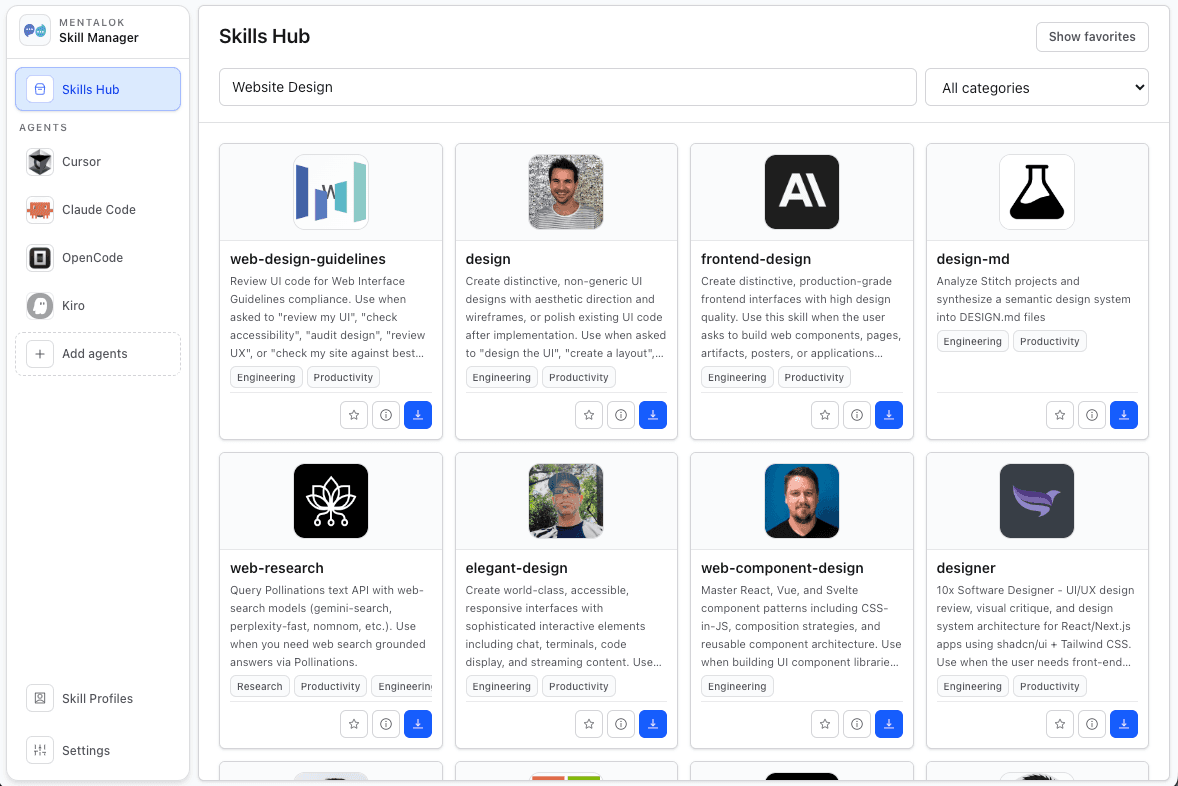The height and width of the screenshot is (786, 1178).
Task: Click the Research tag on web-research
Action: point(260,686)
